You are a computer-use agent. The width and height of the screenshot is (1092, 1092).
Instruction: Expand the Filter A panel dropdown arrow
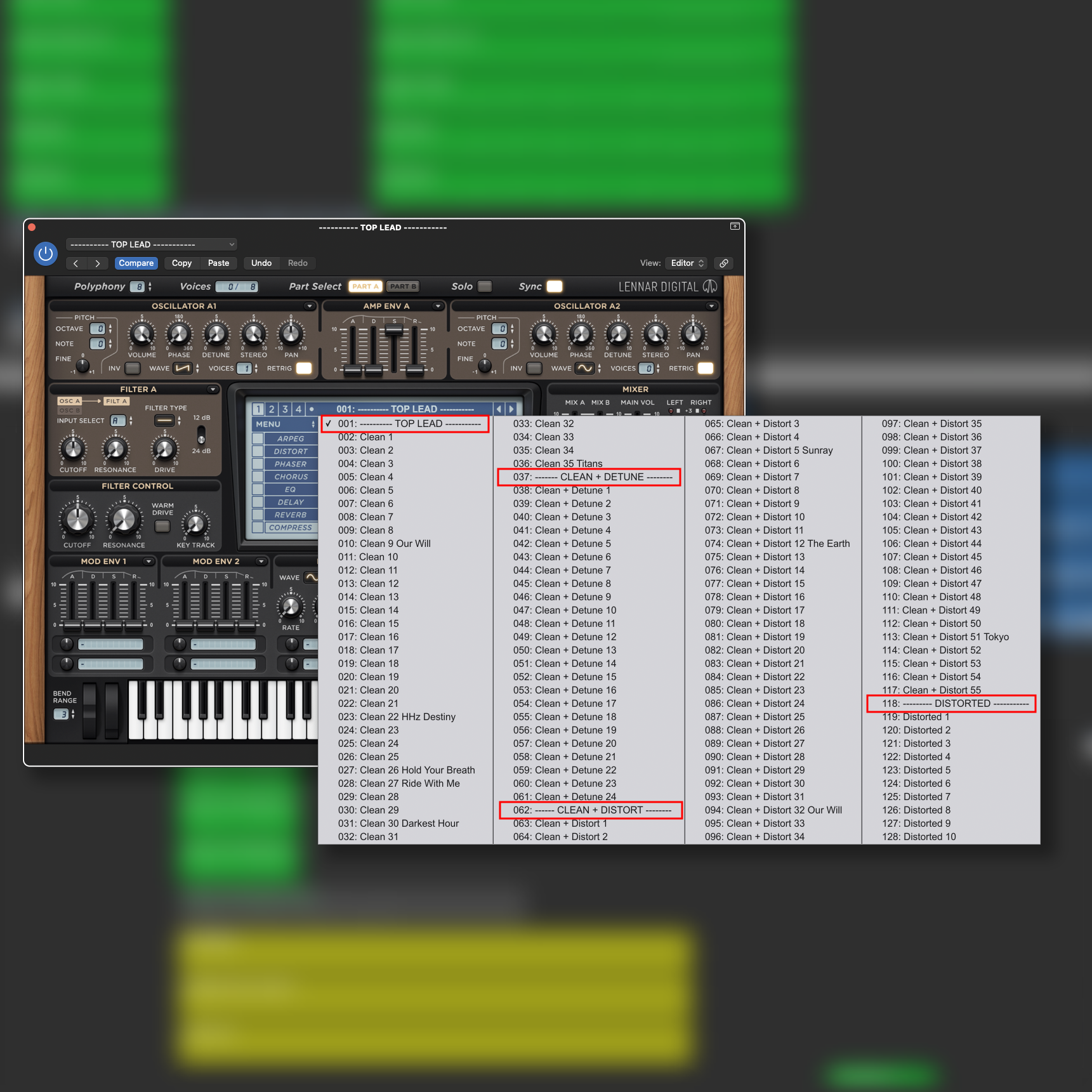click(x=213, y=389)
